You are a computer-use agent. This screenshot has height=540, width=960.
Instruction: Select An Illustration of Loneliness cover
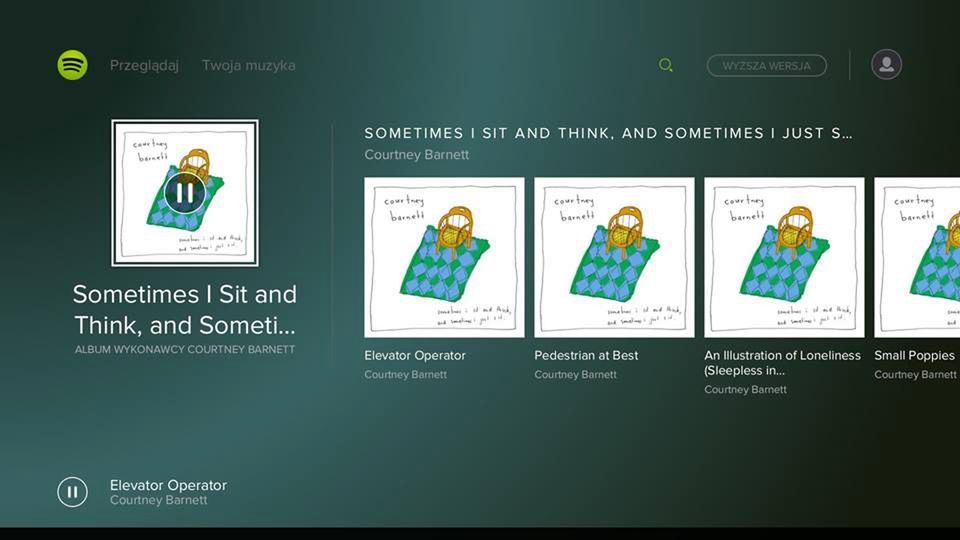tap(784, 257)
